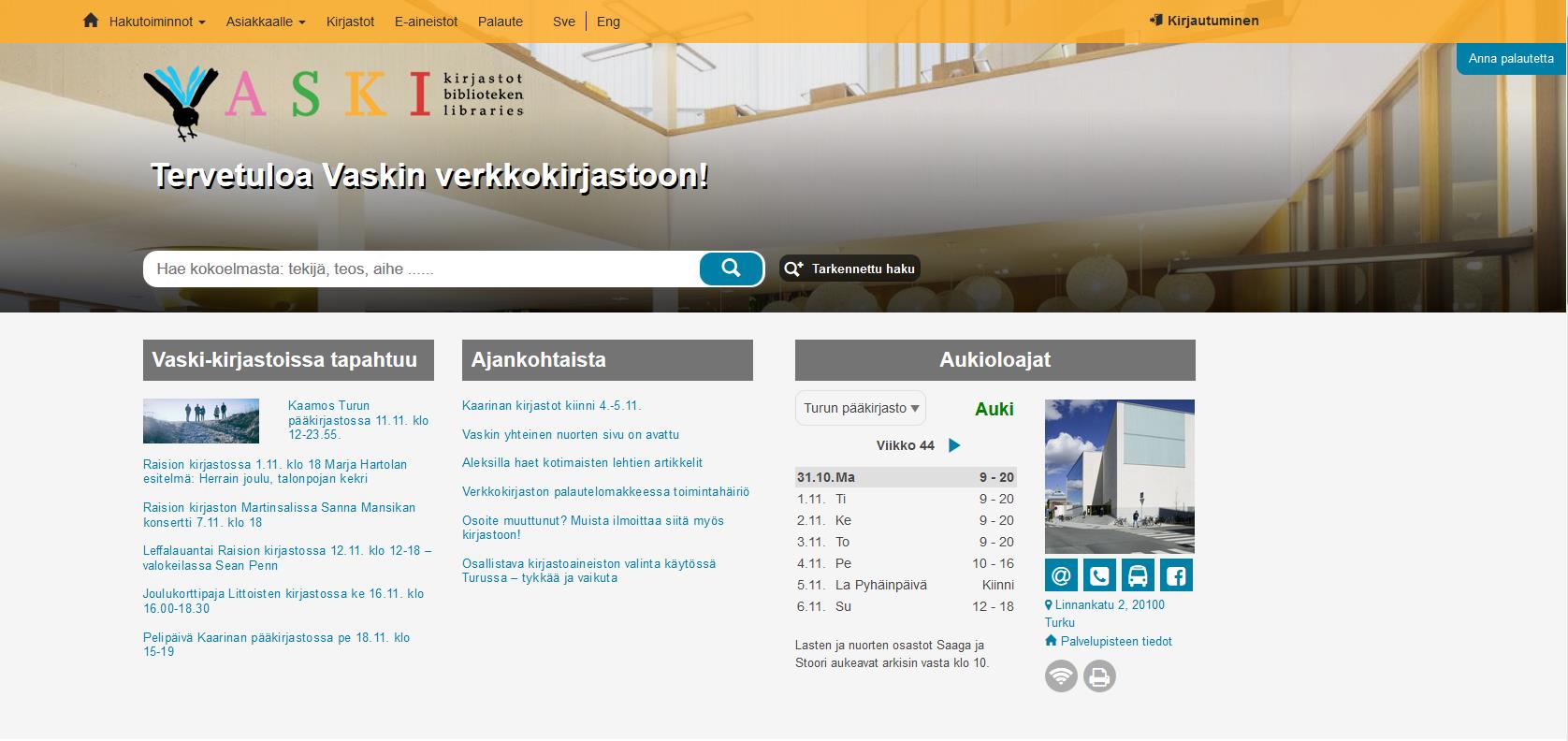Click the Anna palautetta feedback button
Viewport: 1568px width, 741px height.
(x=1511, y=58)
